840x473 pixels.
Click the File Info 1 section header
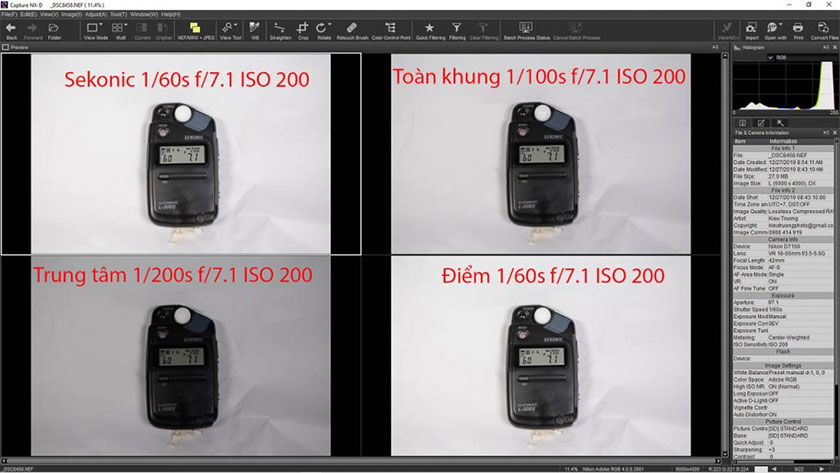[783, 148]
